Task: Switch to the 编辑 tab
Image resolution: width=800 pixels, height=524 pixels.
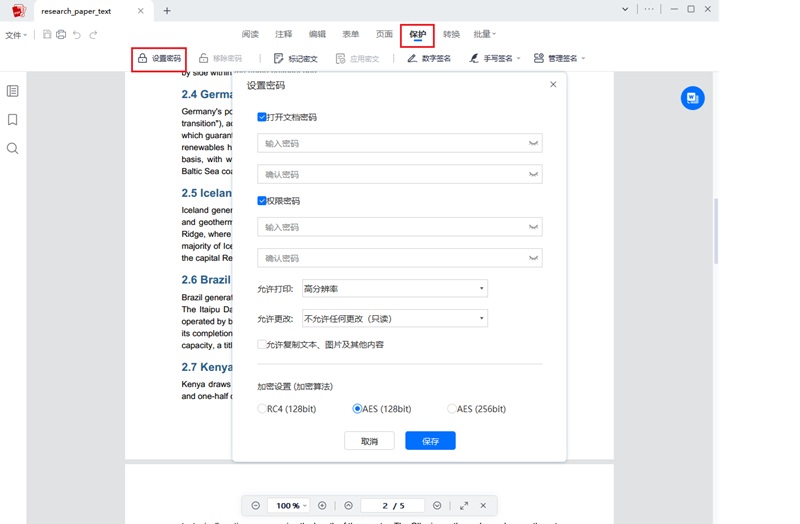Action: (317, 34)
